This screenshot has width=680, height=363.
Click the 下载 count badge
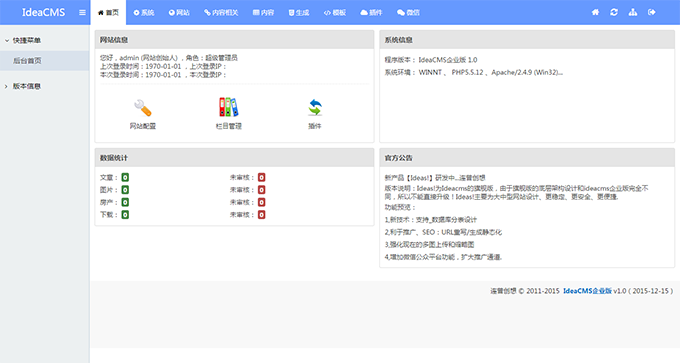pos(125,215)
